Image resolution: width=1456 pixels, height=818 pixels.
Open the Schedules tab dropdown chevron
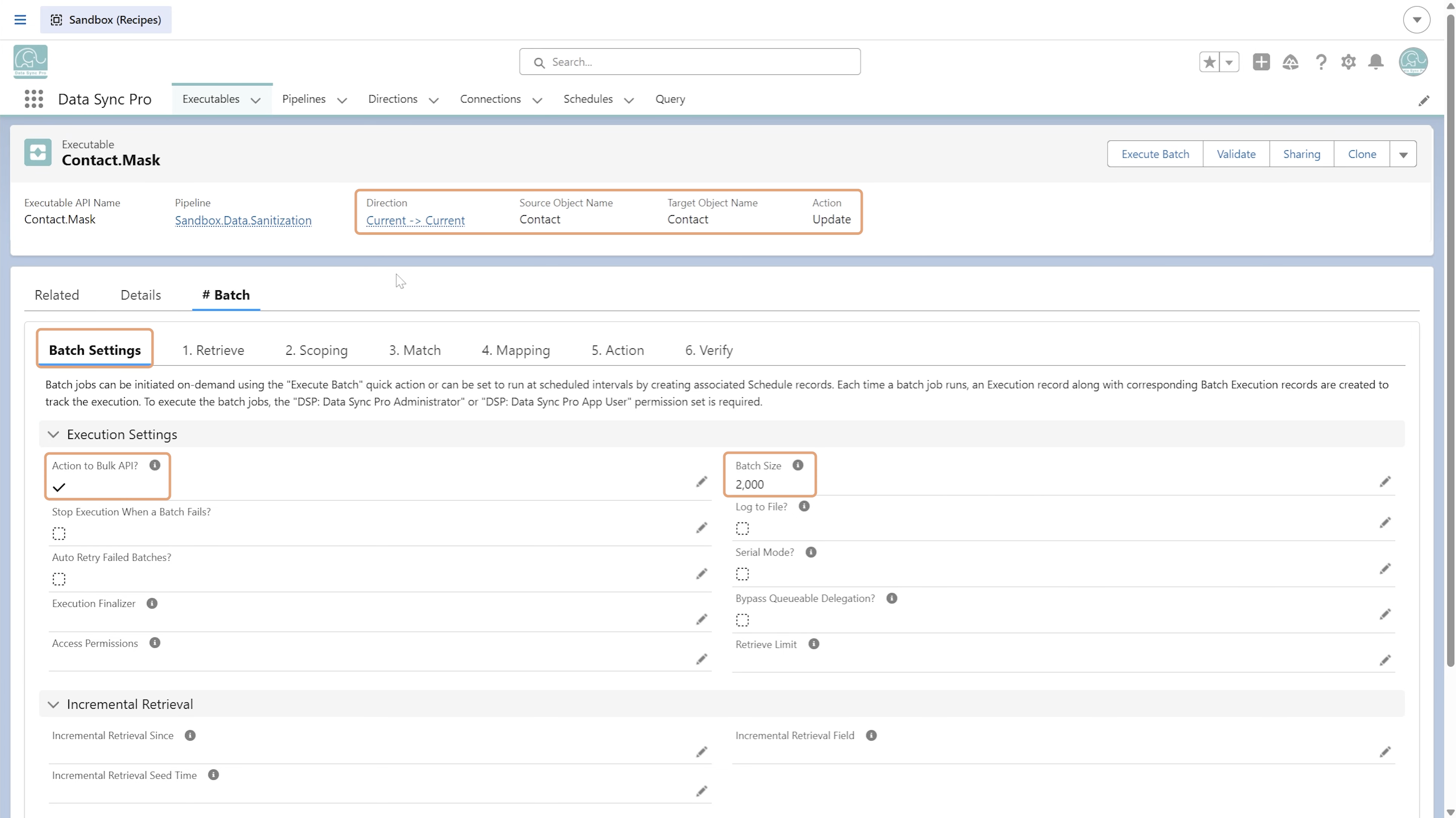(629, 101)
